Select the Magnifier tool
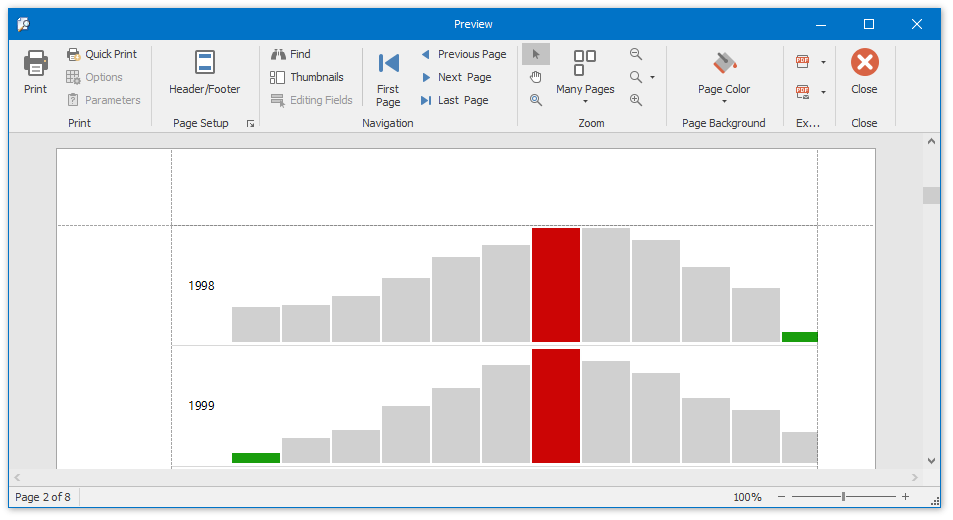 point(536,100)
